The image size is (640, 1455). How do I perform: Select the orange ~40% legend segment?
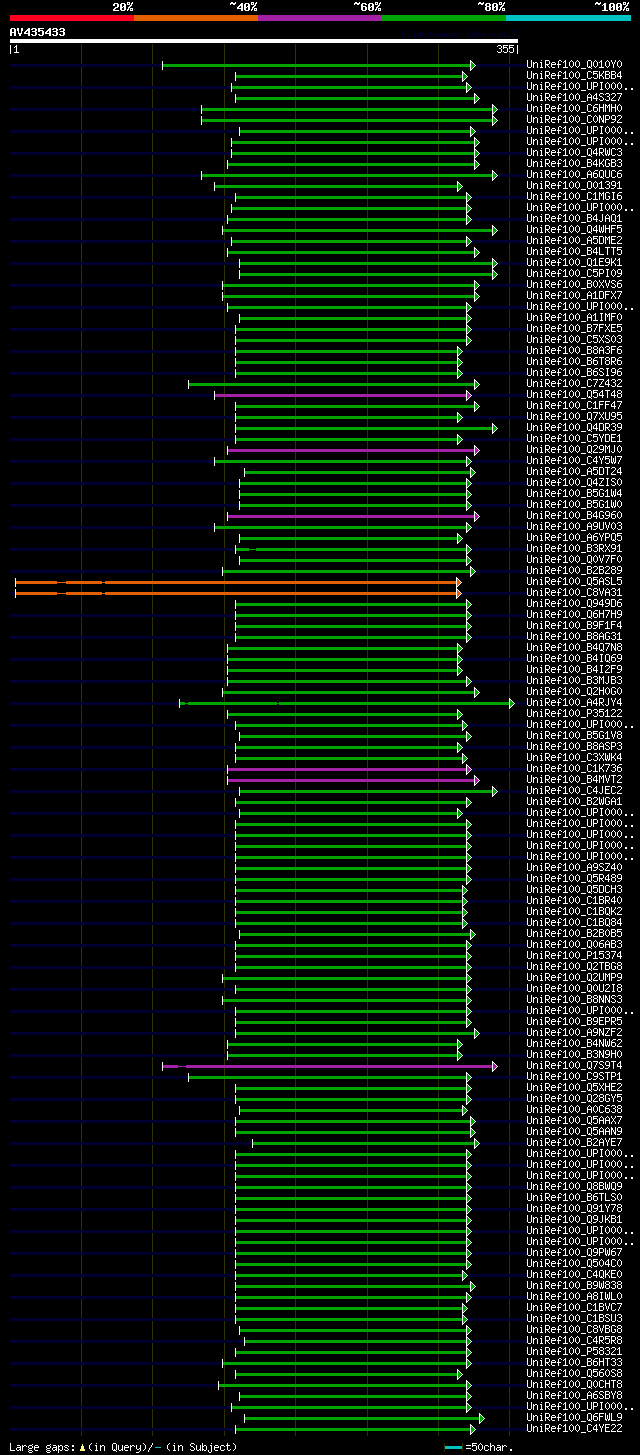coord(195,18)
